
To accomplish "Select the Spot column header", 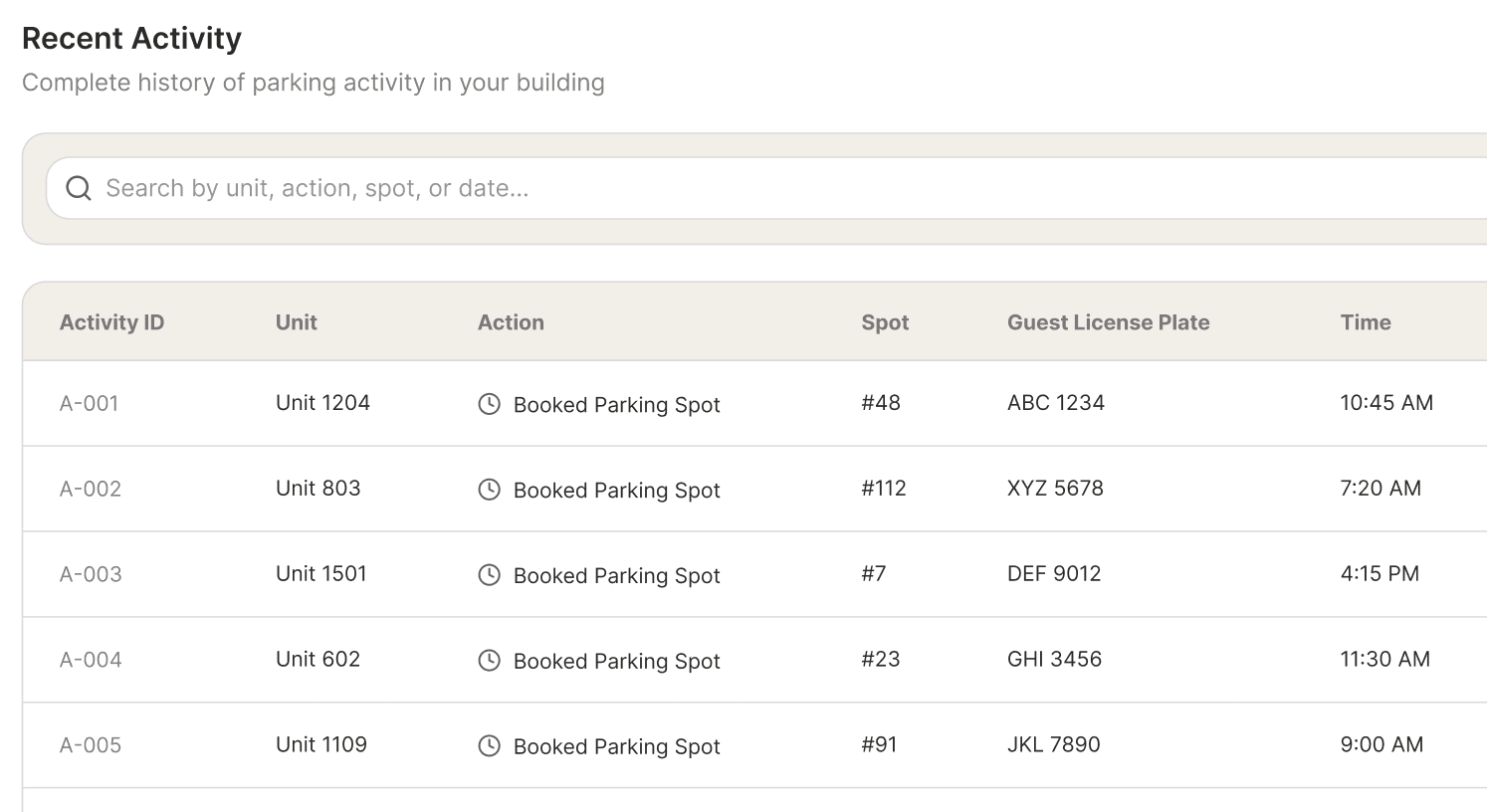I will pyautogui.click(x=885, y=321).
